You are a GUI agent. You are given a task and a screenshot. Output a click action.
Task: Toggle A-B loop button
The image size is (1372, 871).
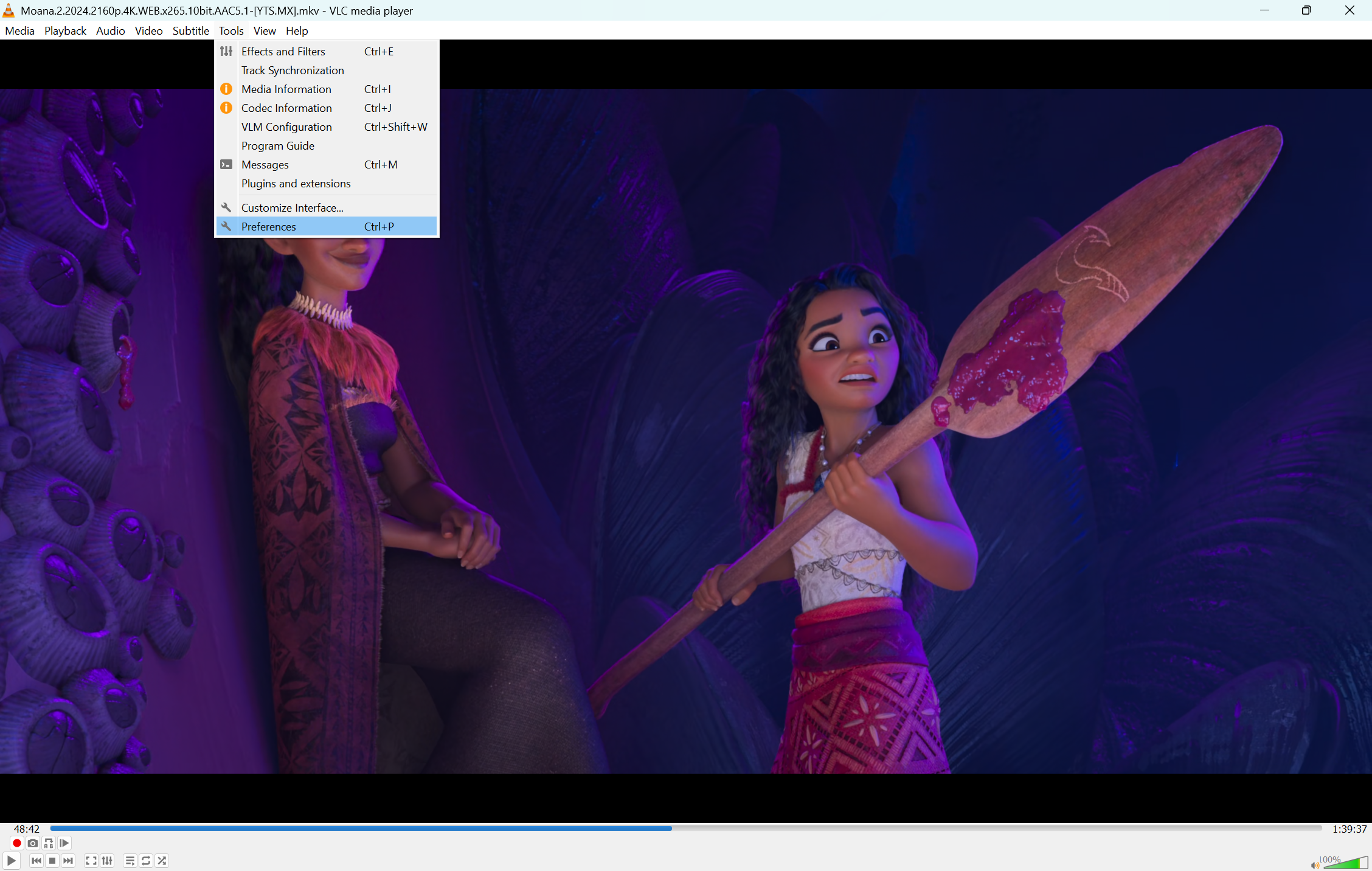49,843
